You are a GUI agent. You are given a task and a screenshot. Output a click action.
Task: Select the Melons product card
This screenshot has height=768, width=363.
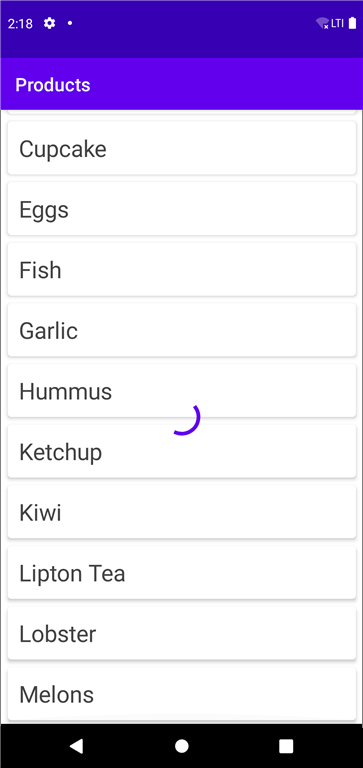pos(182,695)
